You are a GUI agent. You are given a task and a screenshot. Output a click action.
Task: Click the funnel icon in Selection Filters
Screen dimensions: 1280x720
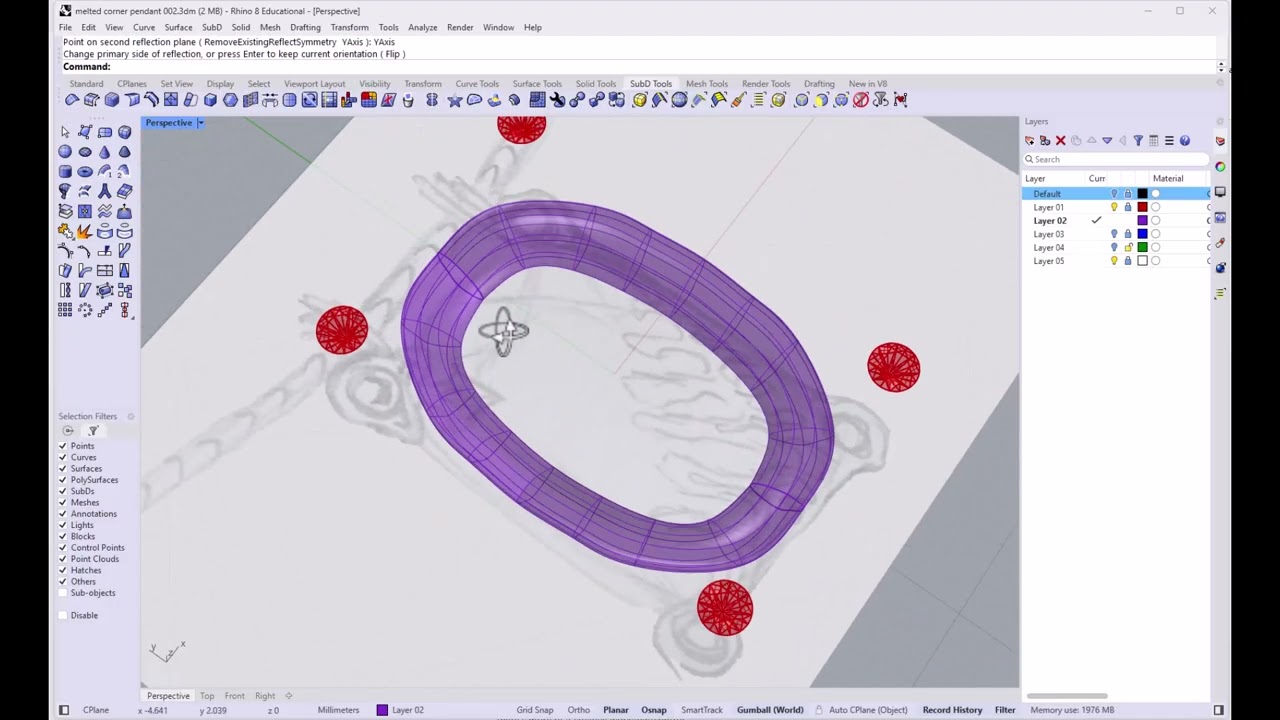[x=93, y=431]
